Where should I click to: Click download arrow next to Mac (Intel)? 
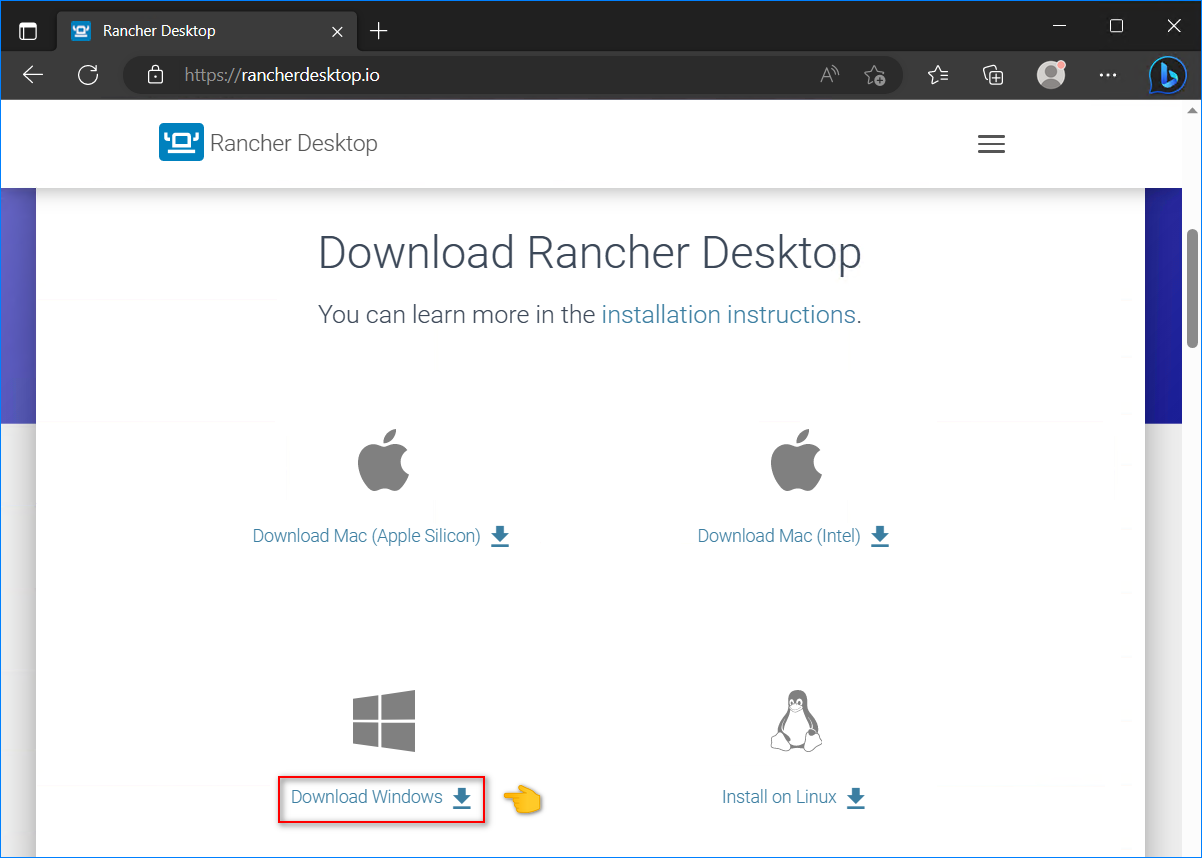click(879, 536)
